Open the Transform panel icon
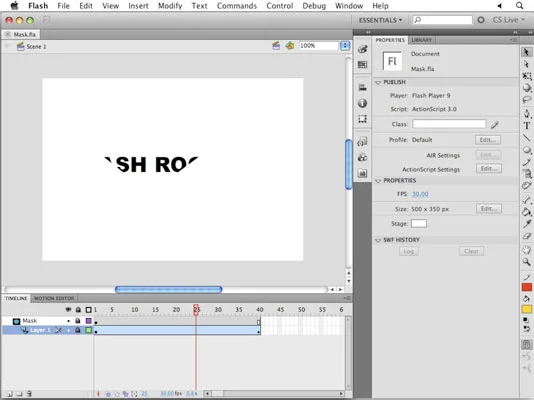Screen dimensions: 534x400 (x=362, y=119)
